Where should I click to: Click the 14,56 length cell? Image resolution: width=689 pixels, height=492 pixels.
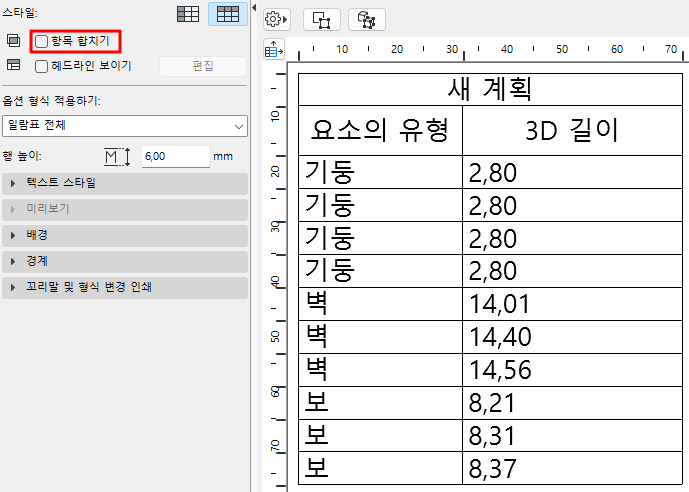[x=572, y=370]
